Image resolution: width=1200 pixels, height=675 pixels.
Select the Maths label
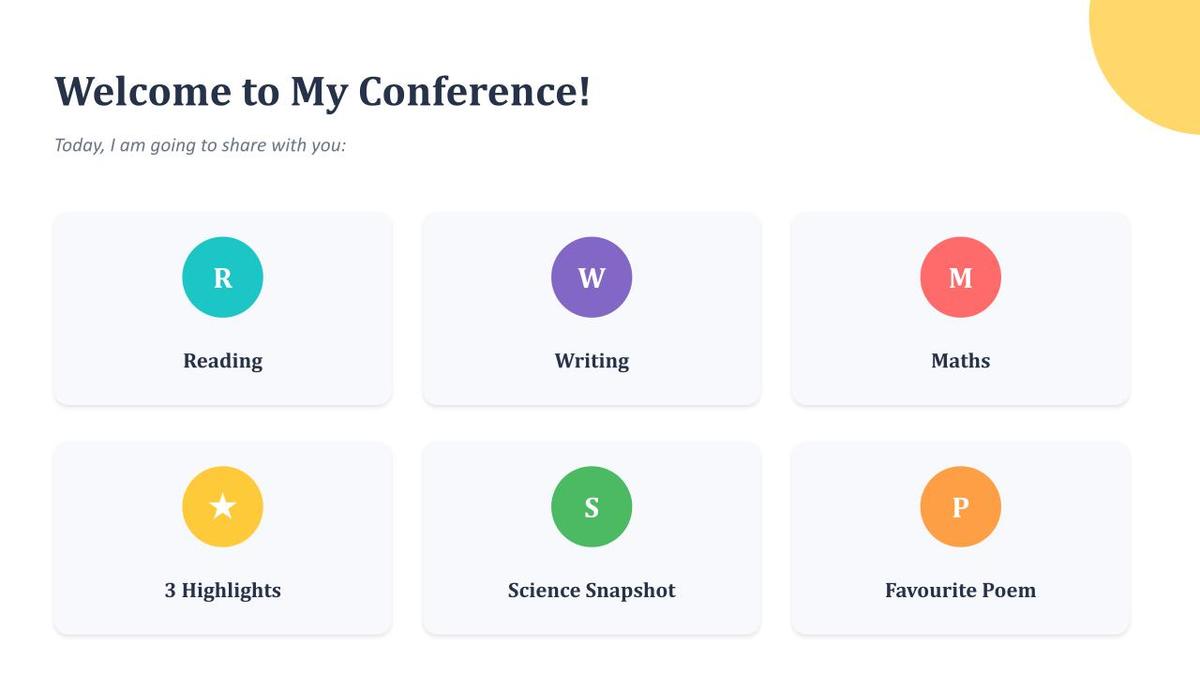click(960, 361)
